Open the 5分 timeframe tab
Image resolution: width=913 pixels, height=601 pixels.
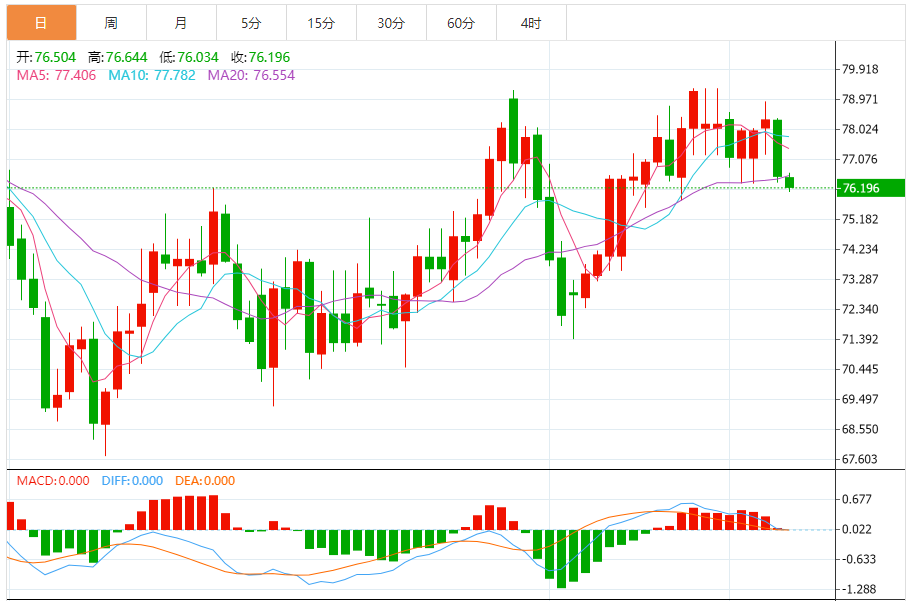(251, 23)
